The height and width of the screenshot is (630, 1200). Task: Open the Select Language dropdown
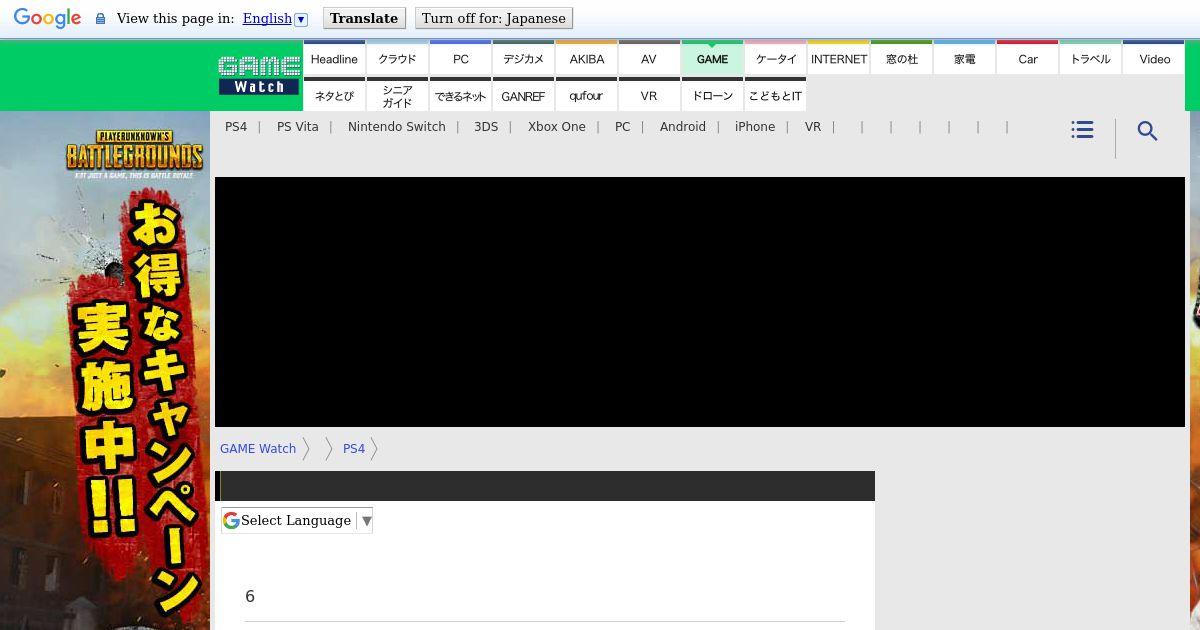pyautogui.click(x=297, y=520)
